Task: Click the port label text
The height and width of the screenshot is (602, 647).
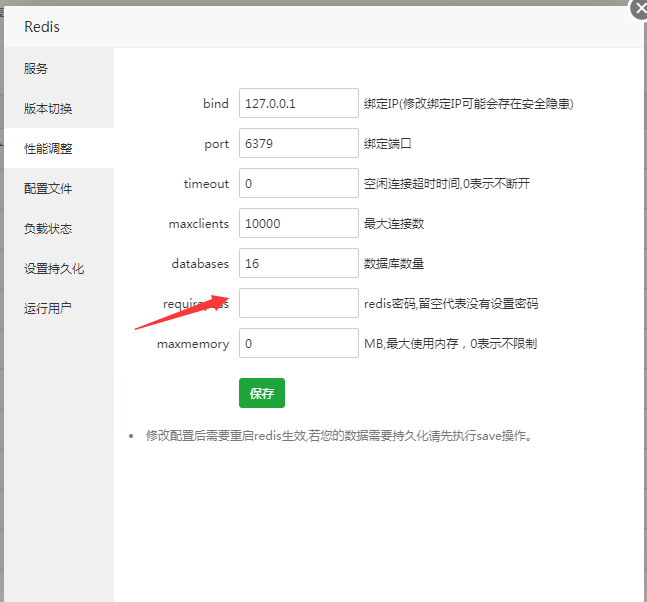Action: pos(216,144)
